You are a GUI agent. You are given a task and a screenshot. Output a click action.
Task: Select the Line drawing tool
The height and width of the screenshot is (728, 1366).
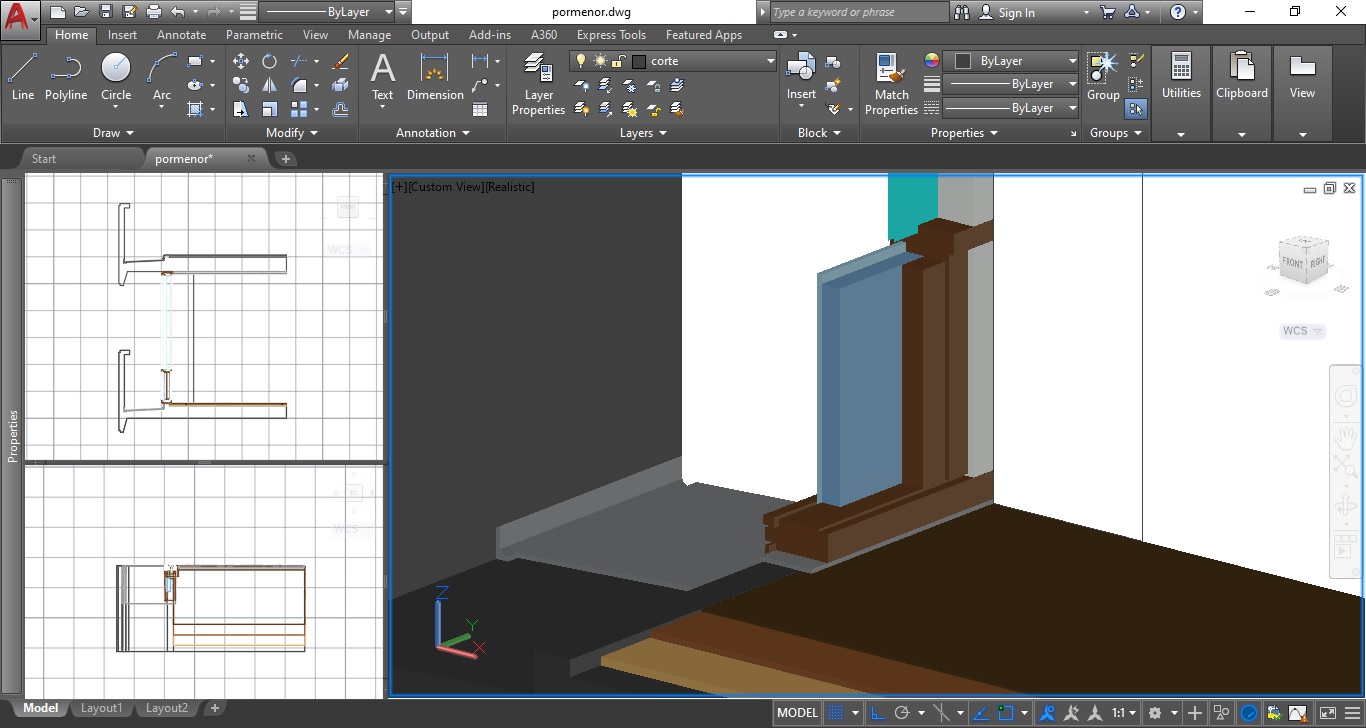(x=23, y=77)
